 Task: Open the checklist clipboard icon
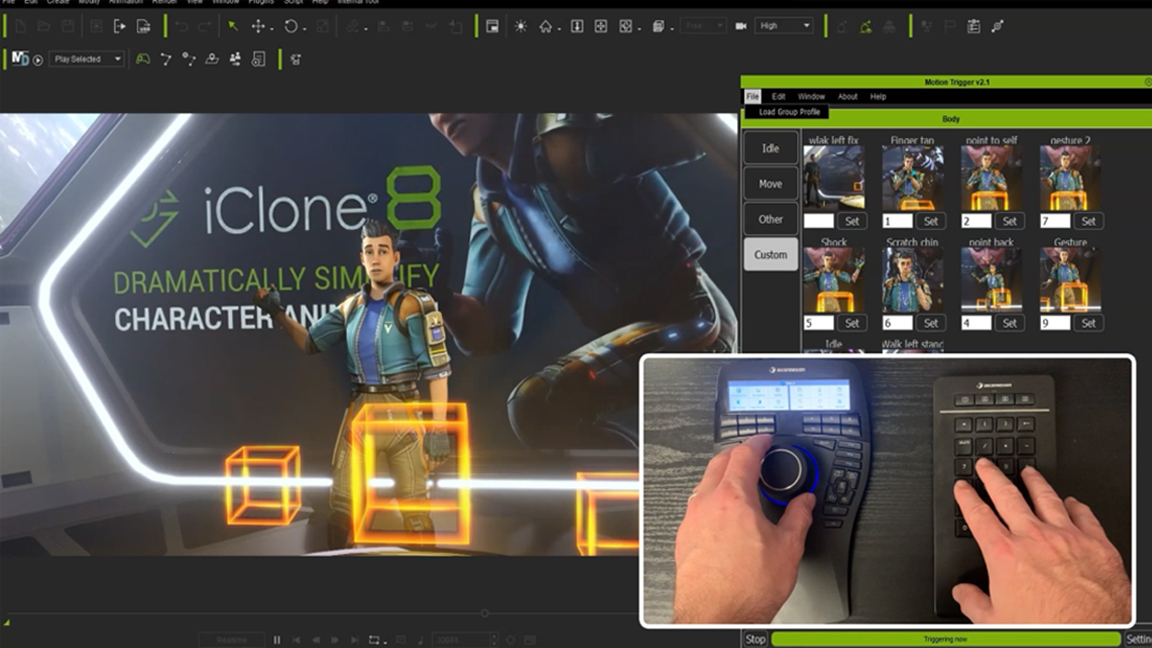pos(973,26)
